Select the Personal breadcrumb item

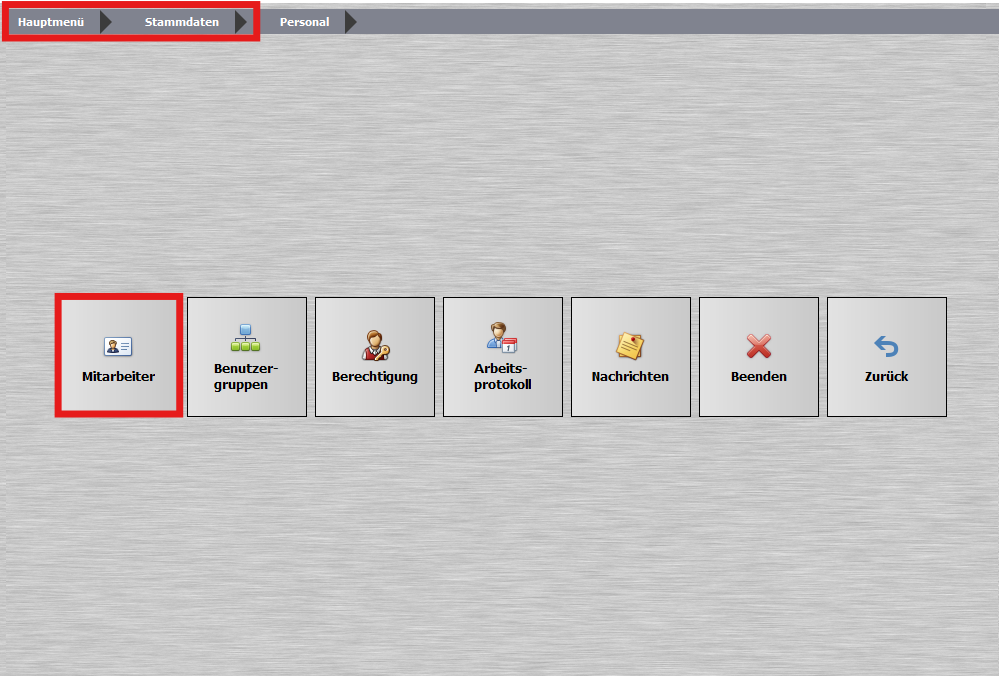304,22
